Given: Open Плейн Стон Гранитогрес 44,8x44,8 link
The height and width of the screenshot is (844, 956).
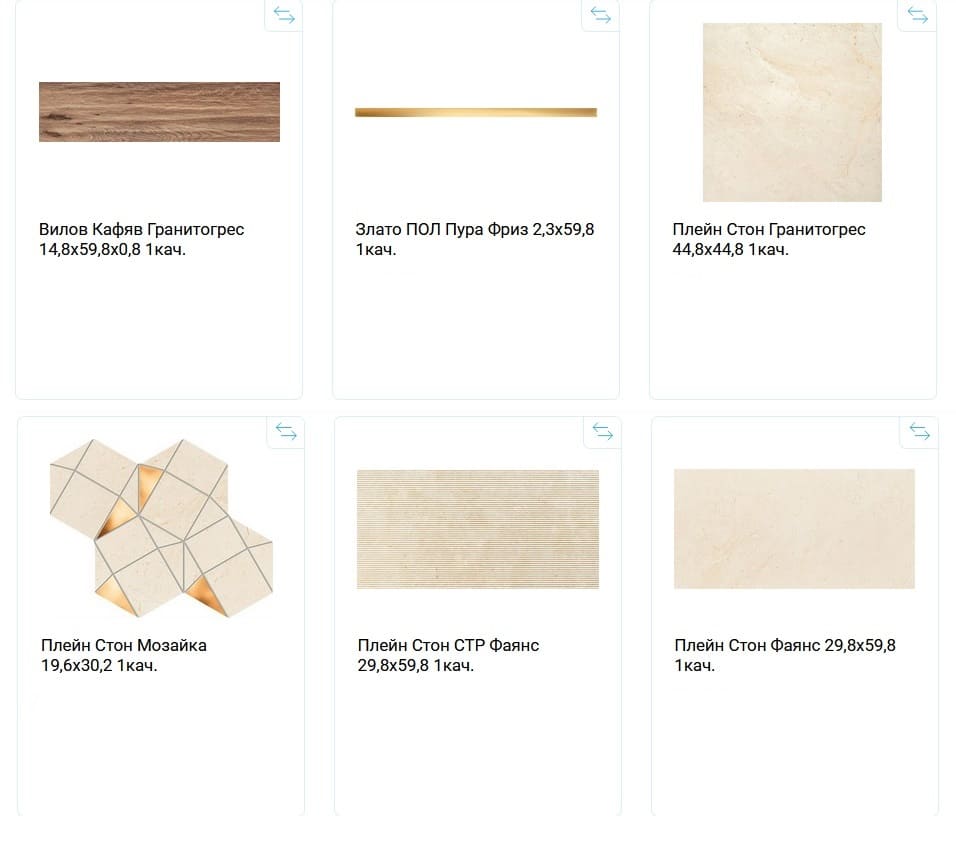Looking at the screenshot, I should pyautogui.click(x=769, y=239).
